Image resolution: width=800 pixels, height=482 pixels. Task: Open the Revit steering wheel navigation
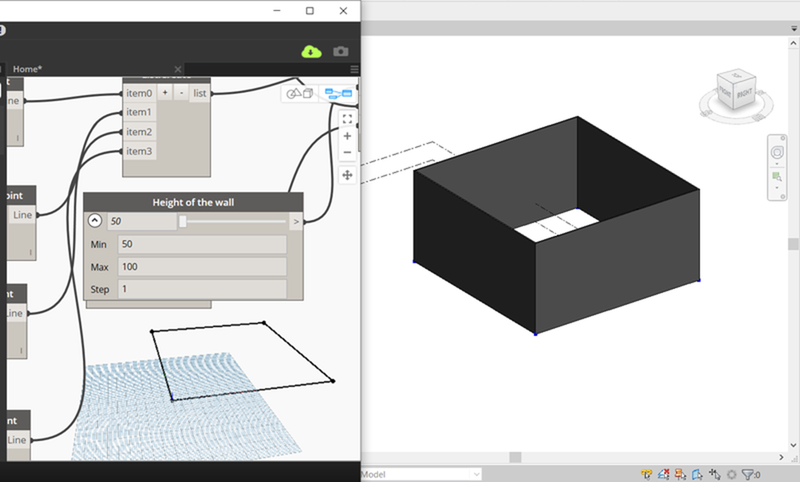coord(777,152)
